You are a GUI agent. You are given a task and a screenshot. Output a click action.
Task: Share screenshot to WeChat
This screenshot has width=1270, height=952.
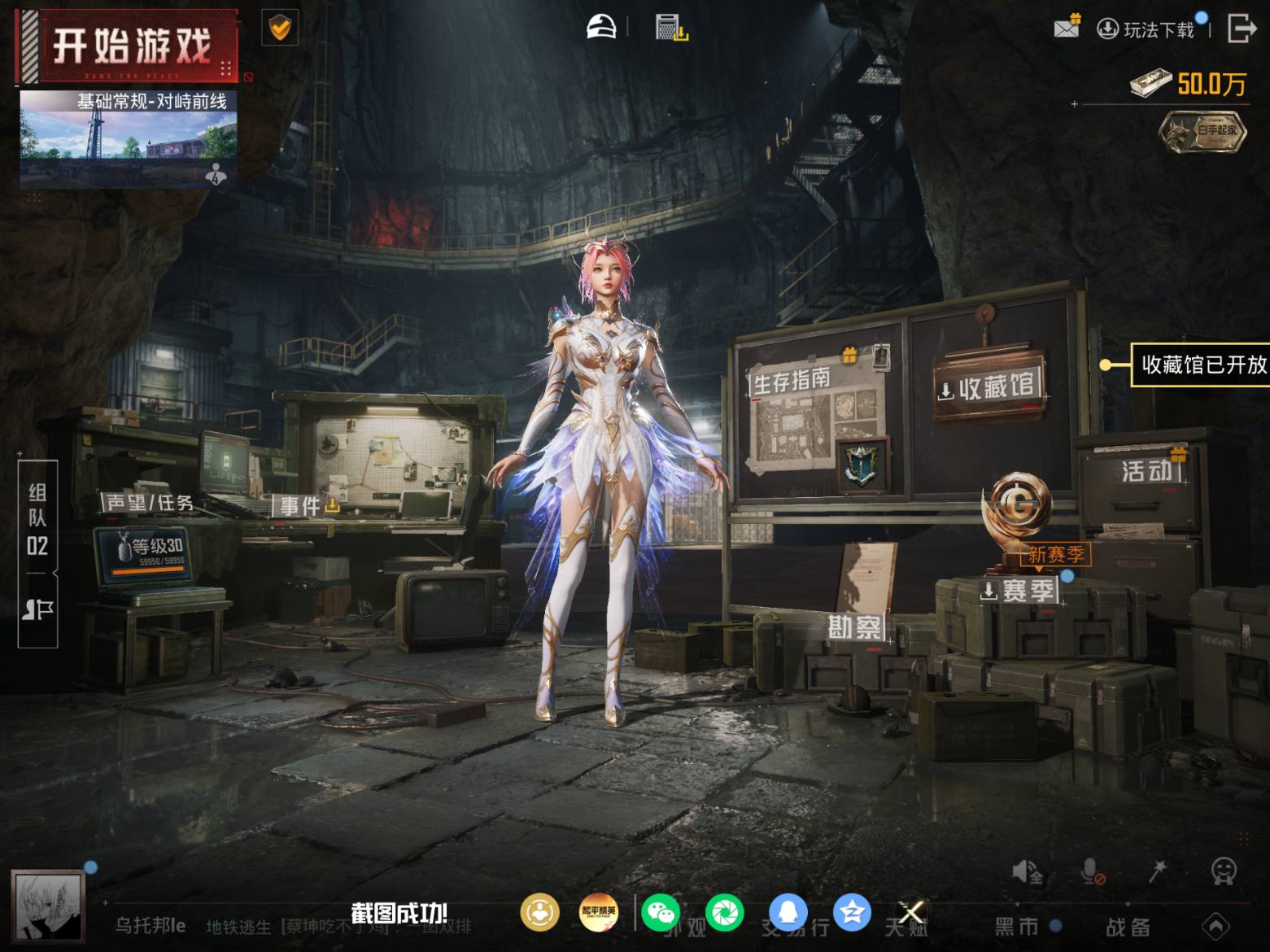[661, 913]
